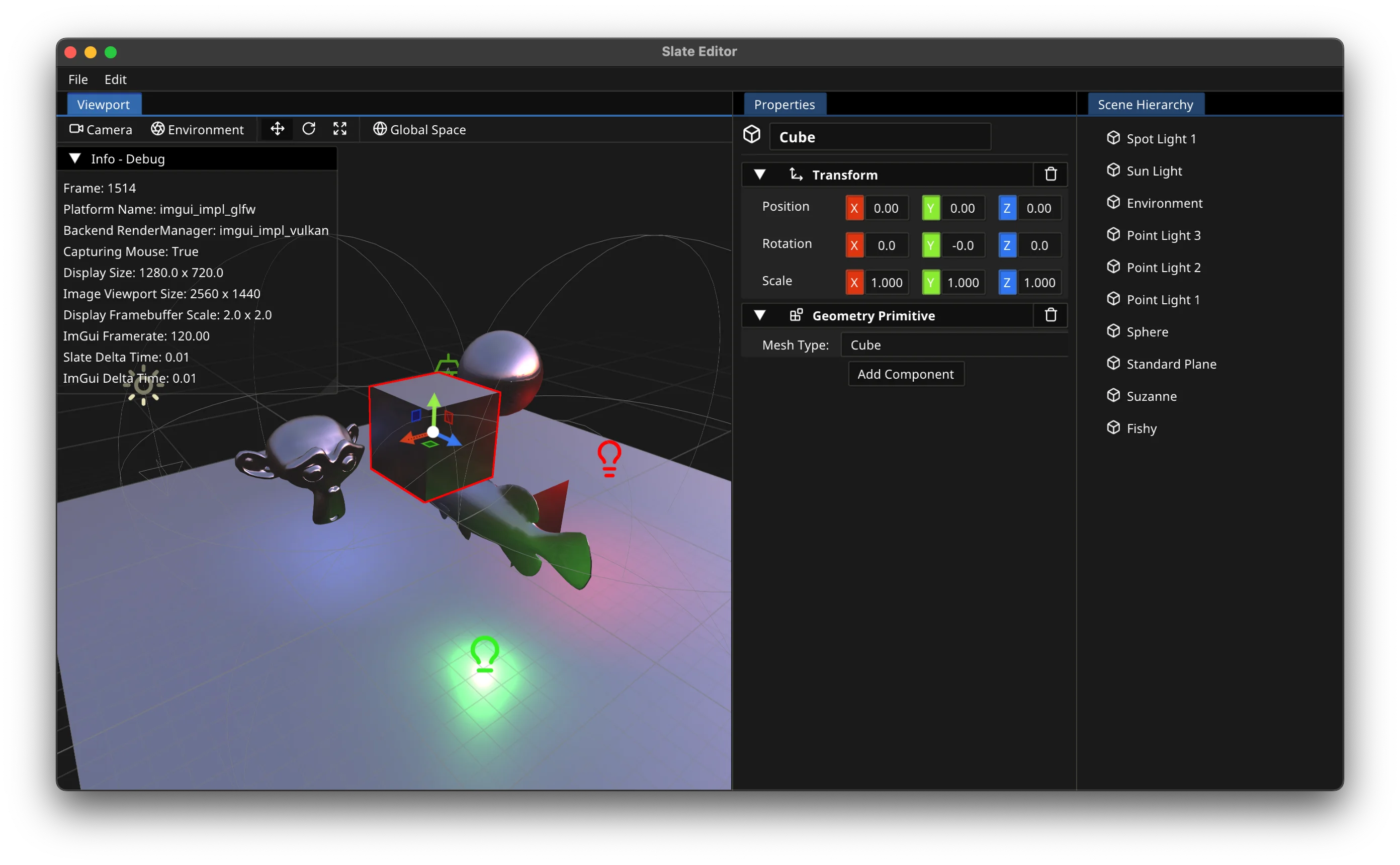Collapse the Info - Debug overlay
This screenshot has height=865, width=1400.
pos(75,158)
